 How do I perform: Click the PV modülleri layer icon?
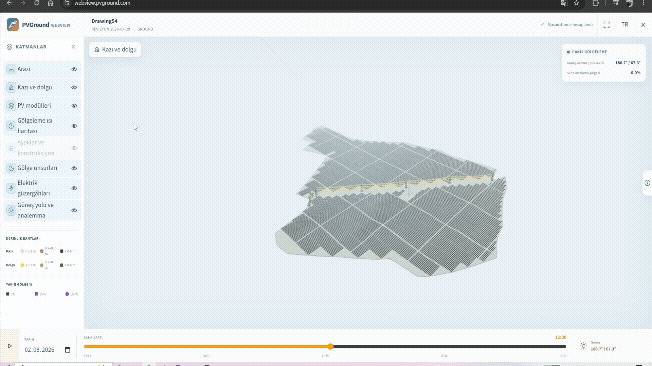(x=11, y=106)
